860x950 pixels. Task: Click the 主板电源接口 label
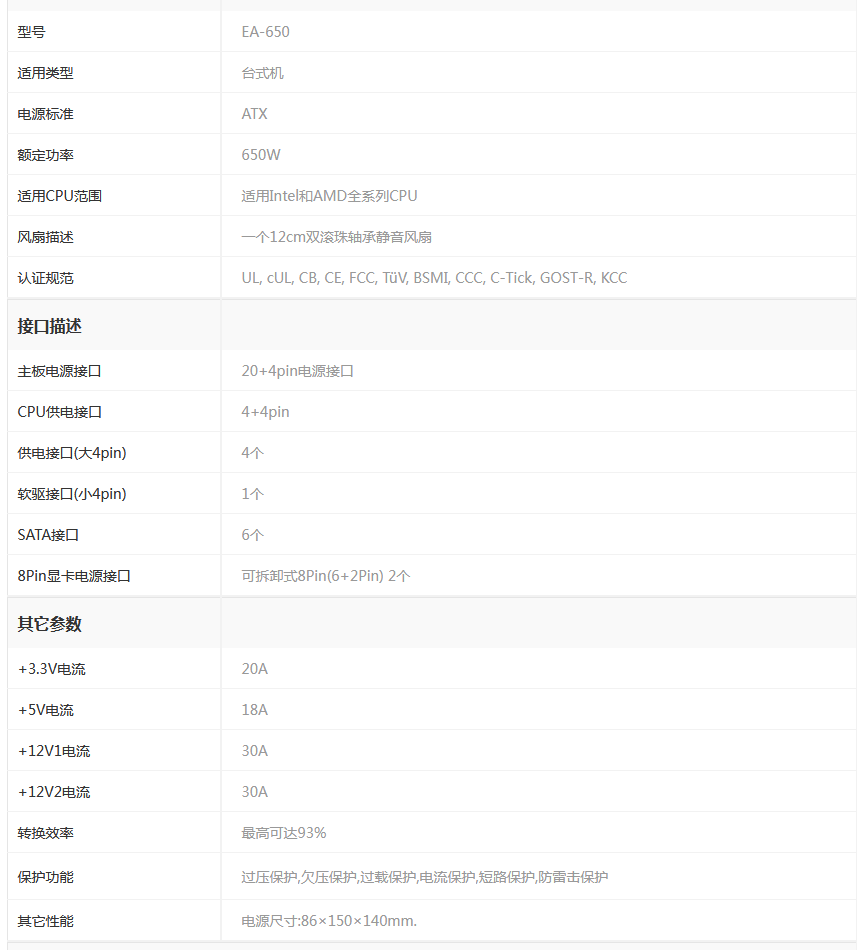(x=59, y=371)
